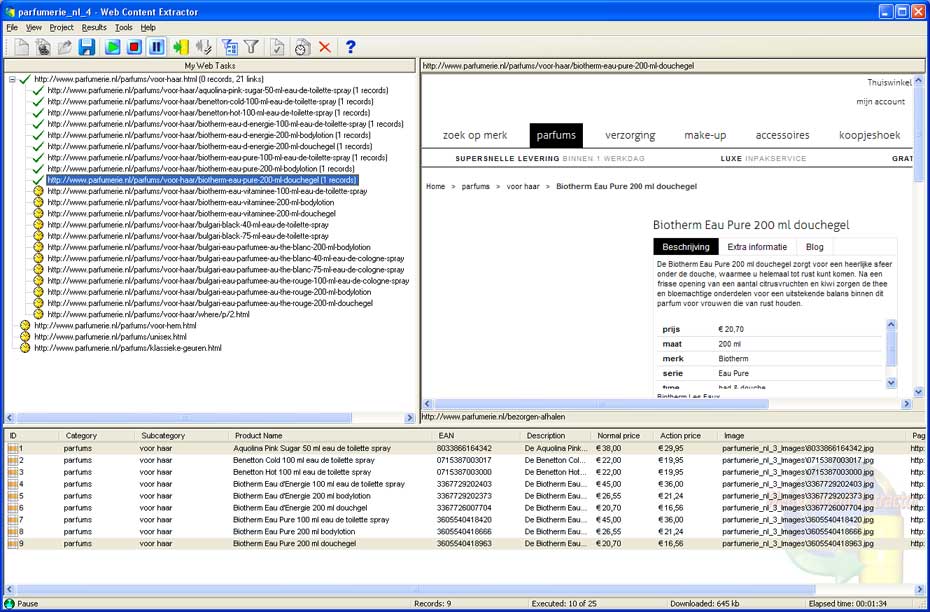Open the 'zoek op merk' site menu

coord(475,135)
